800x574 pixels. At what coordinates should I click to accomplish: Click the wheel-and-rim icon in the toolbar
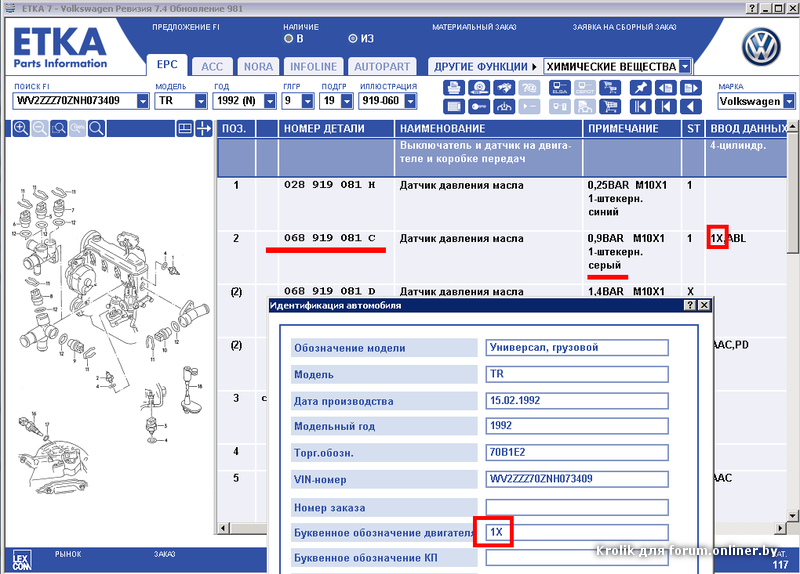point(479,88)
